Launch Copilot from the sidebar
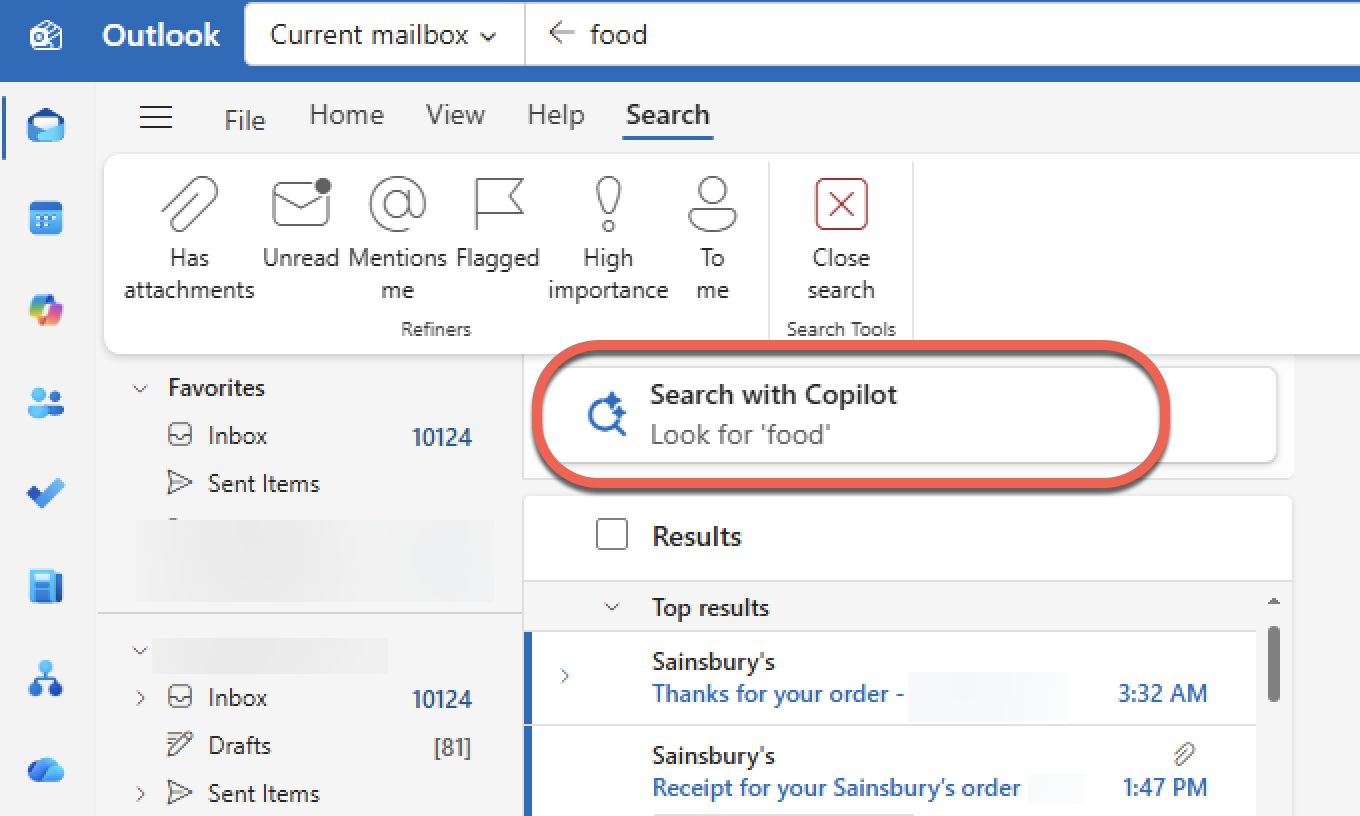The width and height of the screenshot is (1360, 816). pyautogui.click(x=46, y=310)
